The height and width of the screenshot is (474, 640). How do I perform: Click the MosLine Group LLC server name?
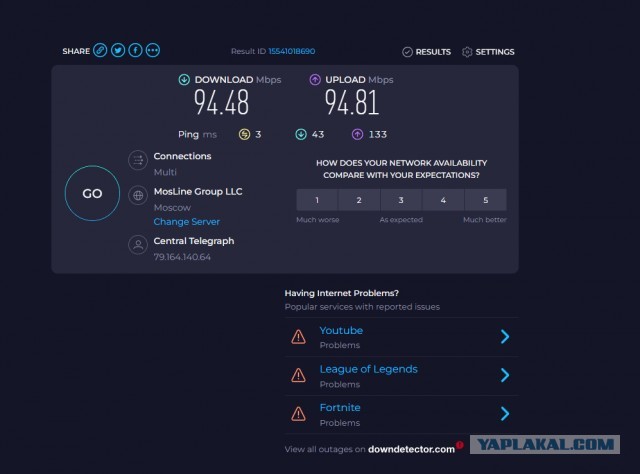click(198, 191)
